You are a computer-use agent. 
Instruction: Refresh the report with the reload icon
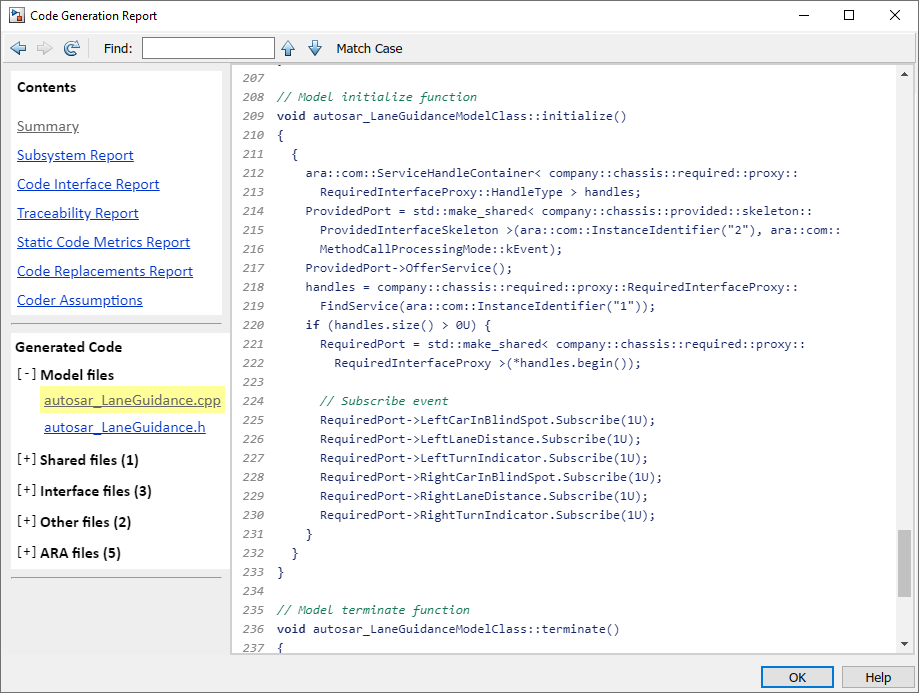tap(72, 49)
